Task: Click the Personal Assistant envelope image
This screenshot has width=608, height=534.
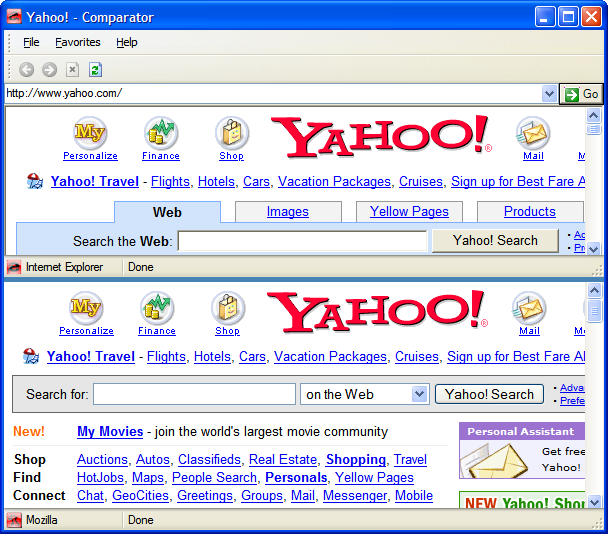Action: (495, 460)
